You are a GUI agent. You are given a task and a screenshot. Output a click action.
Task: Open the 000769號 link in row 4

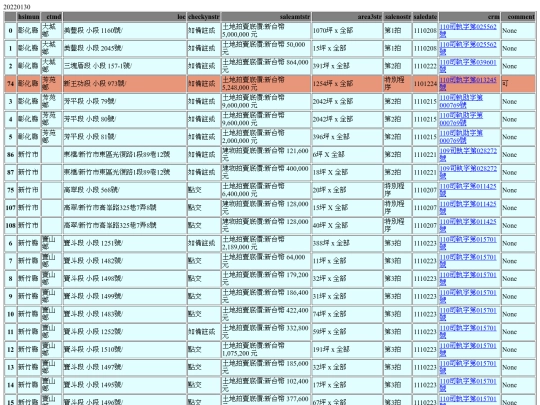click(x=461, y=119)
